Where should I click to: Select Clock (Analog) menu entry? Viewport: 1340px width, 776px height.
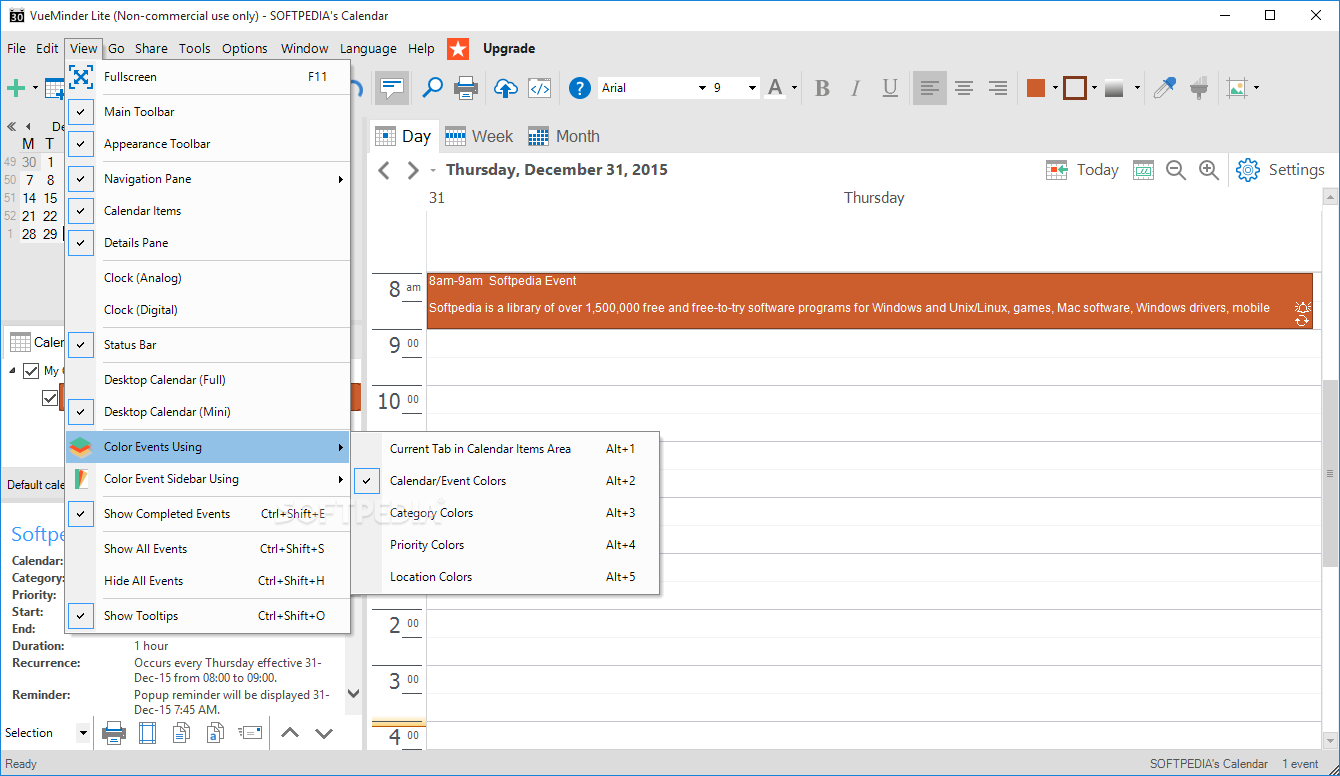point(208,278)
